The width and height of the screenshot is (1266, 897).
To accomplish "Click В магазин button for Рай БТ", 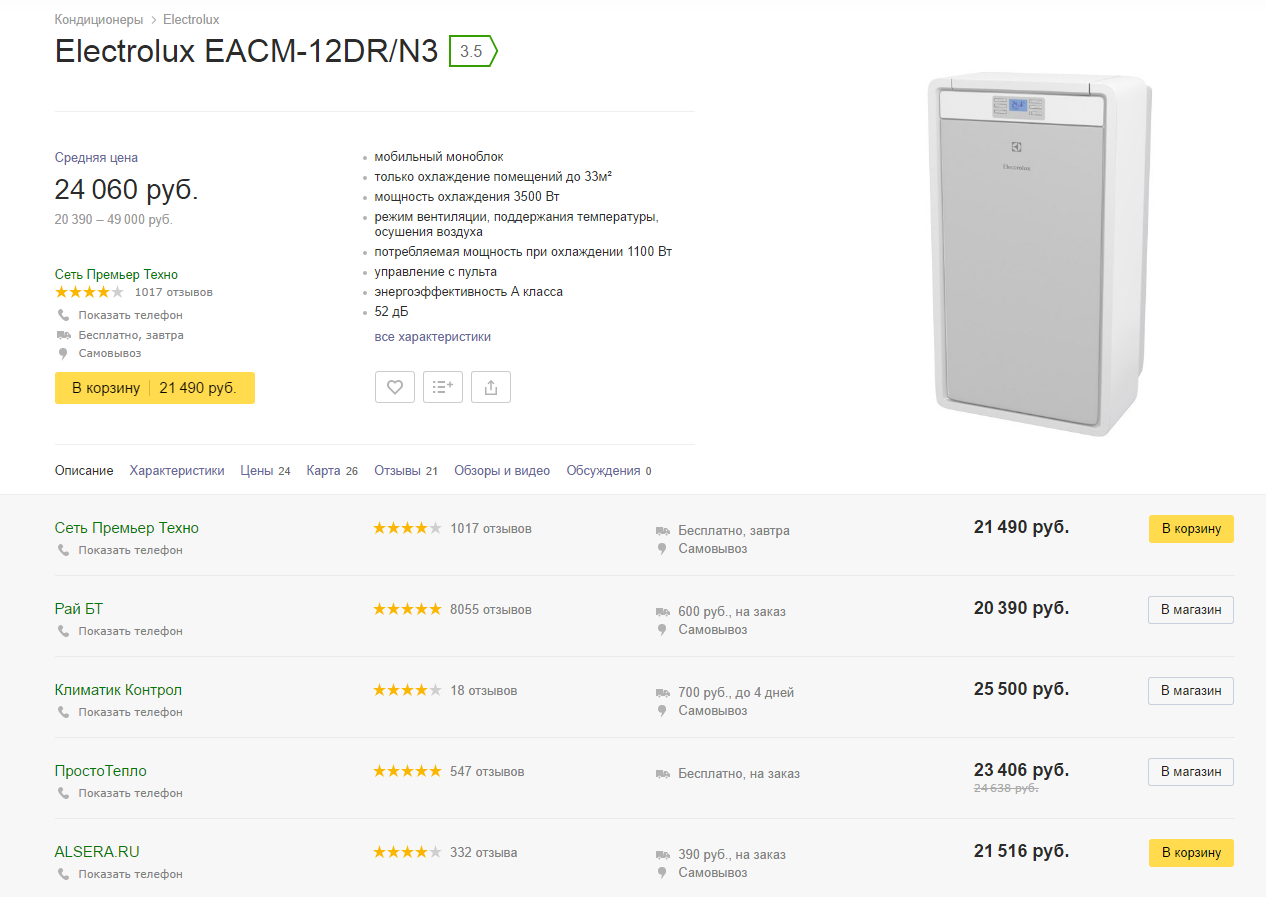I will point(1190,610).
